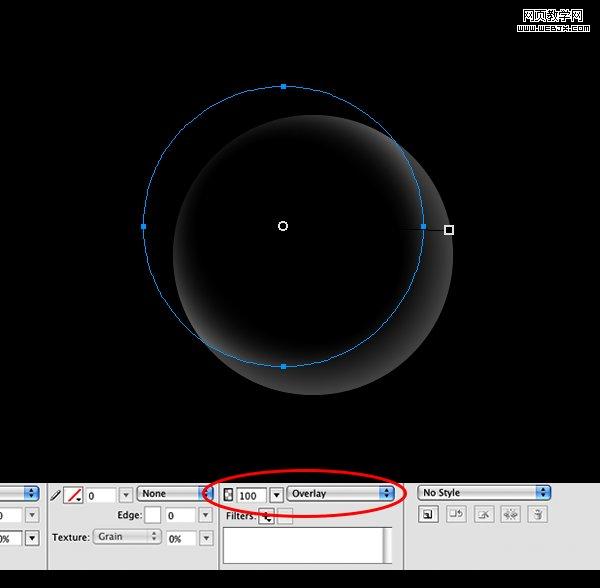Click the new style icon
Image resolution: width=600 pixels, height=588 pixels.
click(427, 514)
